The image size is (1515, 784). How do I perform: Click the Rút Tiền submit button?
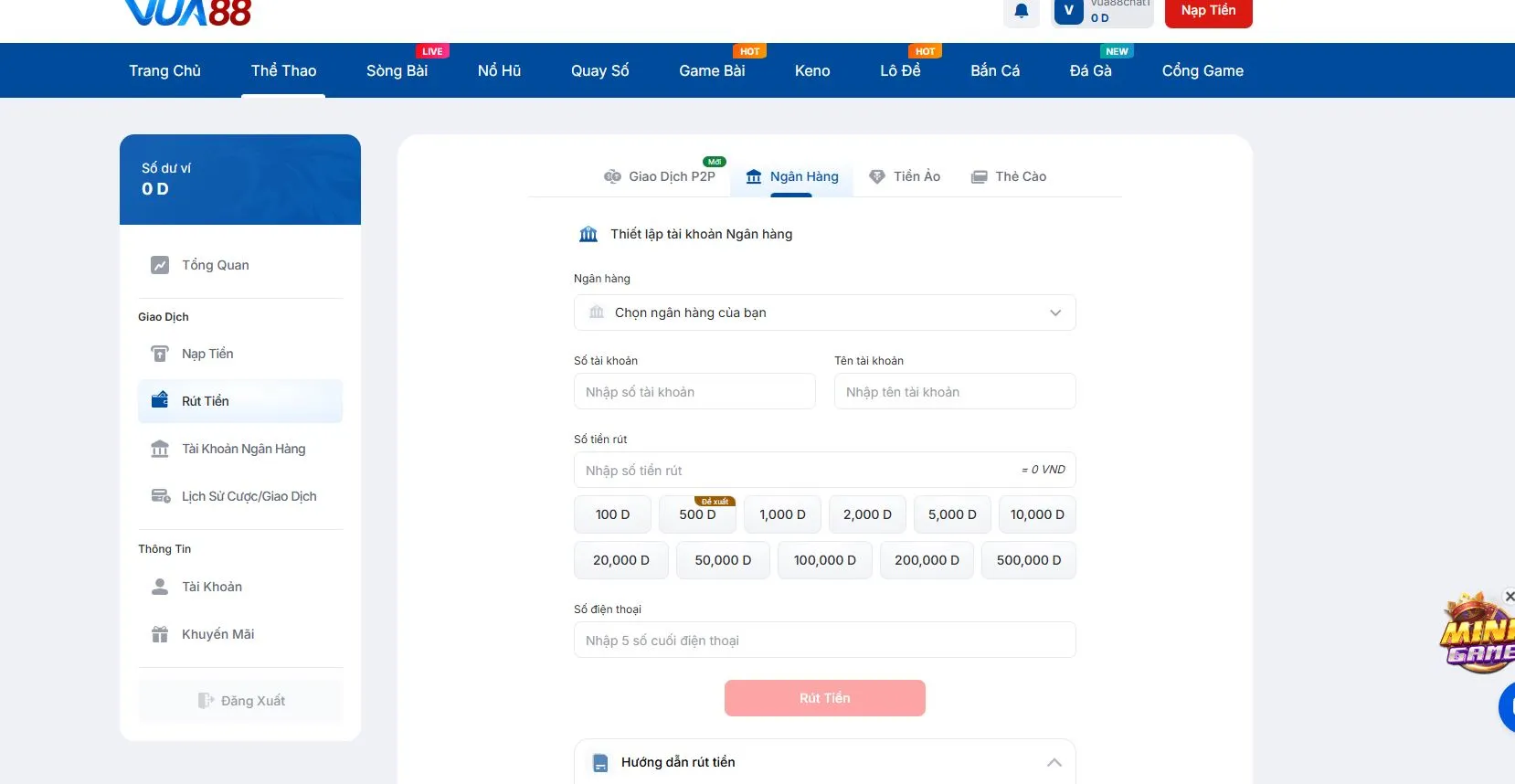(824, 698)
